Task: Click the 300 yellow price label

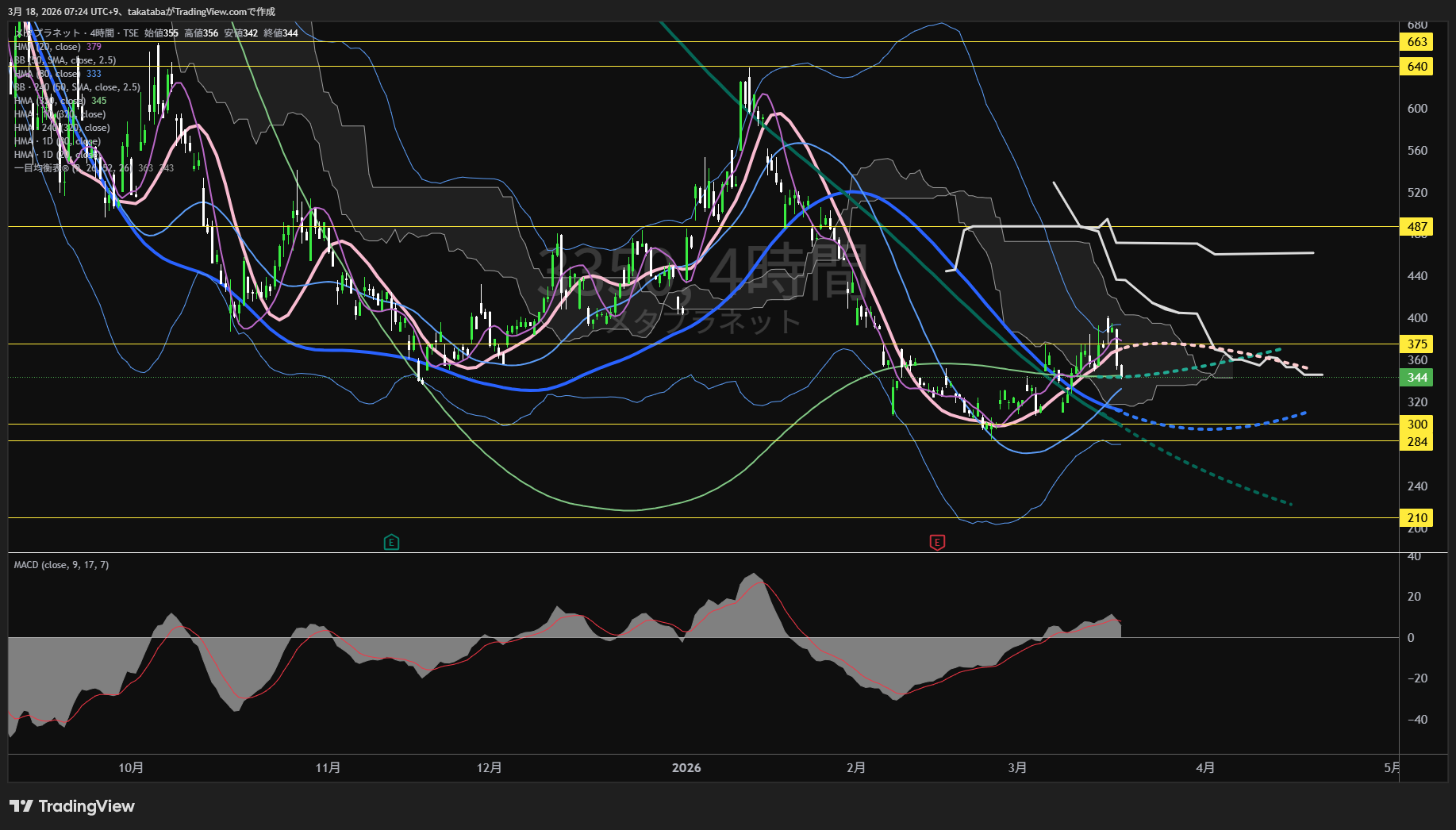Action: [x=1417, y=425]
